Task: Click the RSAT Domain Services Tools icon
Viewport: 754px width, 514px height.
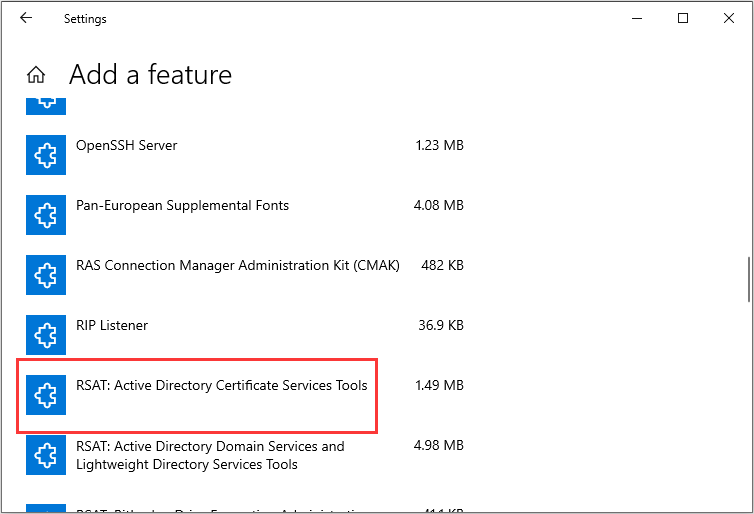Action: point(46,455)
